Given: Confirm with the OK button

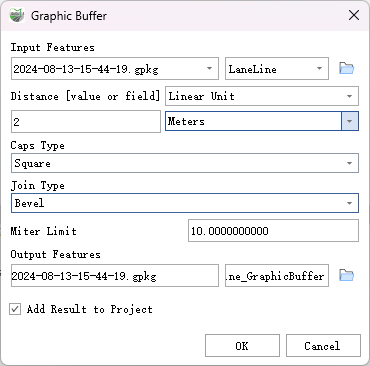Looking at the screenshot, I should [242, 346].
